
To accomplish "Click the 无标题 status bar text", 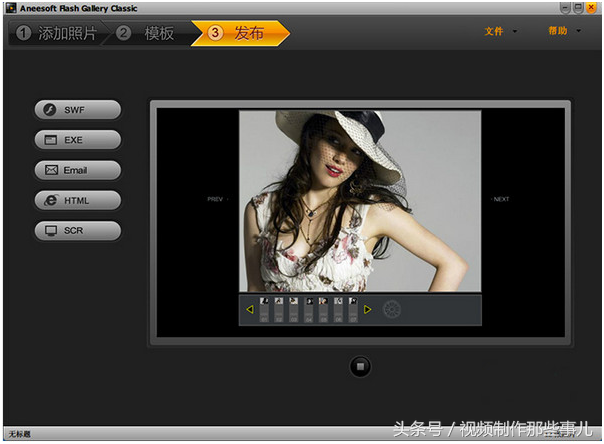I will (x=19, y=434).
